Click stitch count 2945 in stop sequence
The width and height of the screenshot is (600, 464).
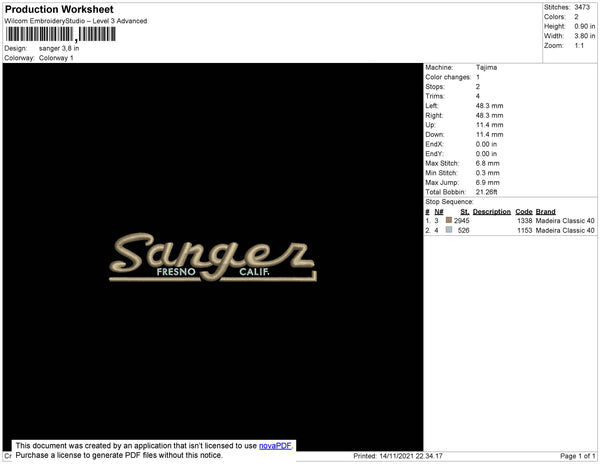click(x=461, y=221)
